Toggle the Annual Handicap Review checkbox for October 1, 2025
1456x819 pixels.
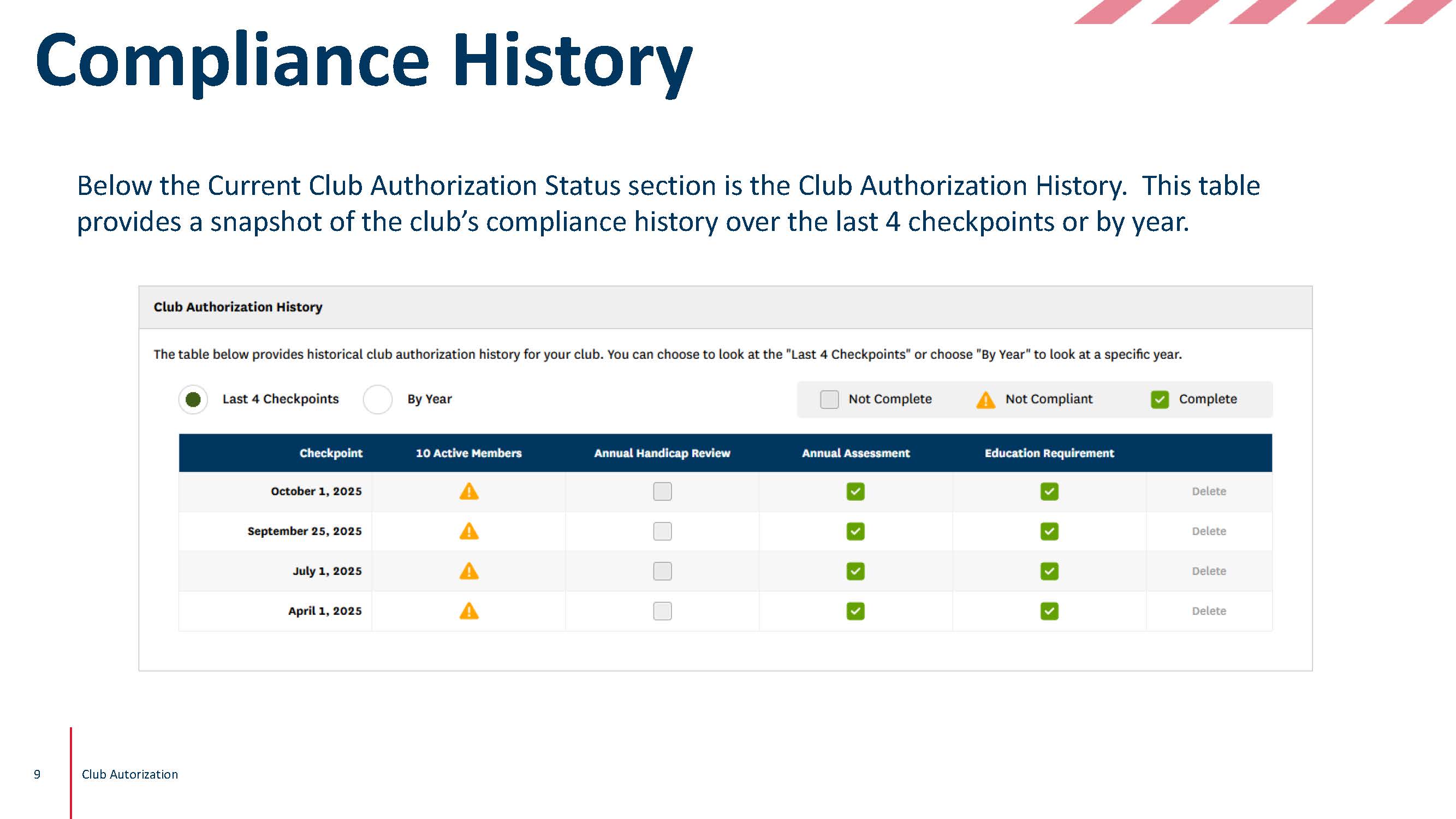(x=662, y=492)
